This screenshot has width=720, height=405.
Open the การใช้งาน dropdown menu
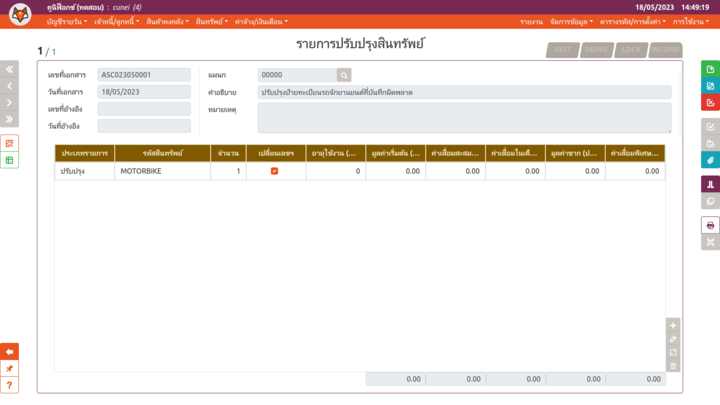(691, 22)
